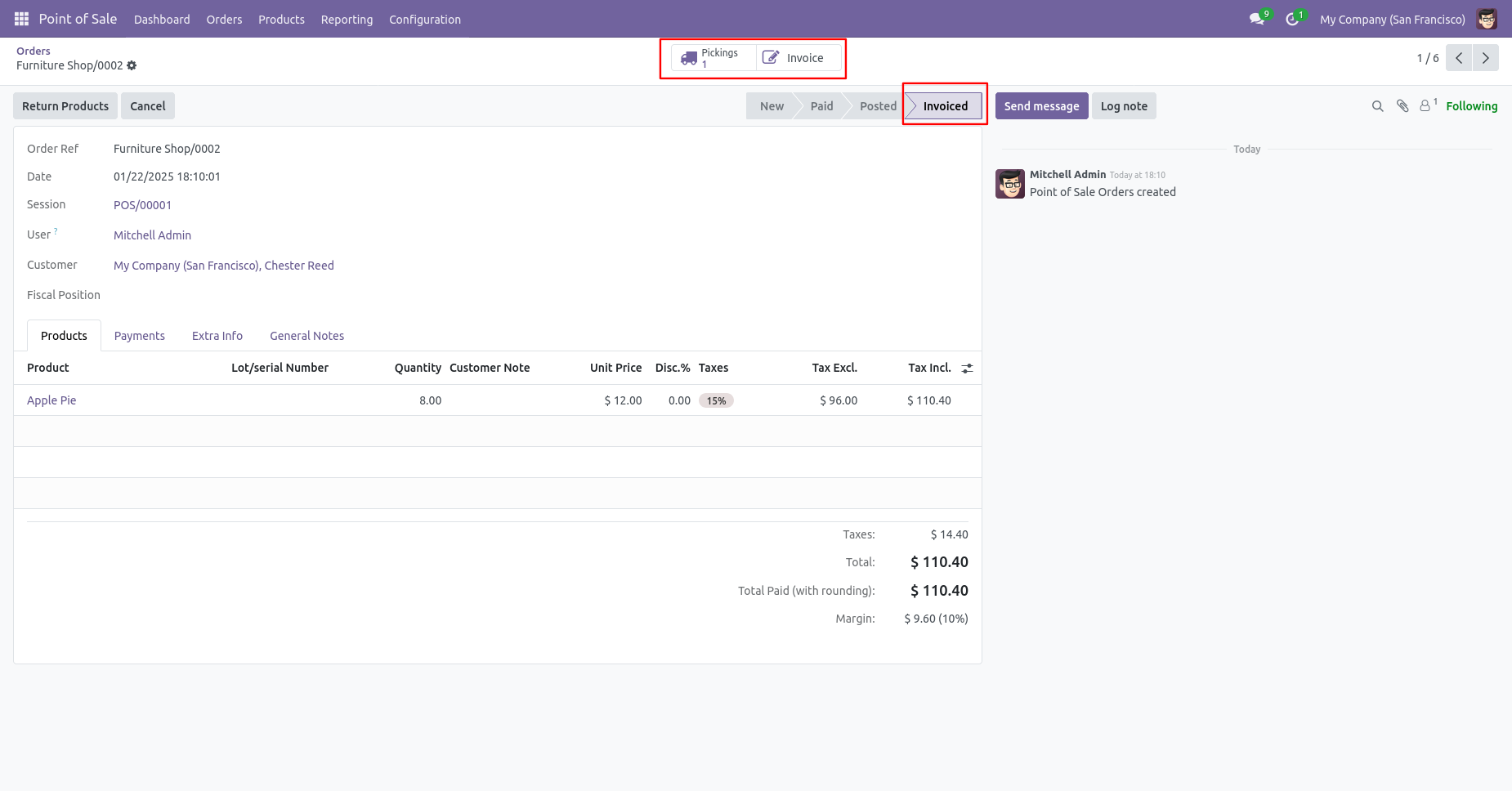This screenshot has height=791, width=1512.
Task: Click the unit price $ 12.00
Action: coord(623,400)
